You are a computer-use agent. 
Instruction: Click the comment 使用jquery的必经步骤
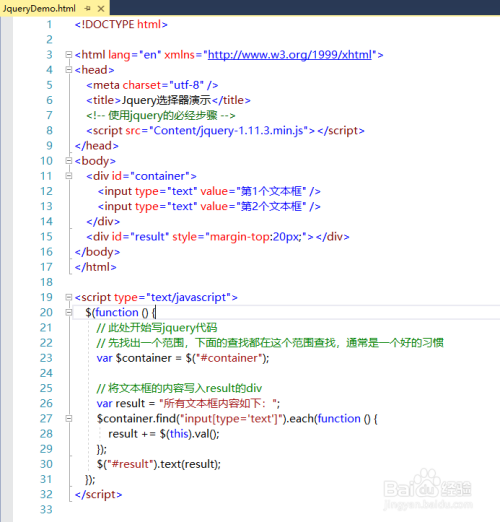[161, 115]
